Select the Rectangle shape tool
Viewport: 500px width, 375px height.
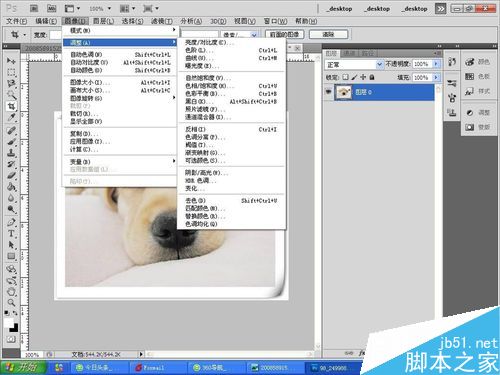[11, 256]
